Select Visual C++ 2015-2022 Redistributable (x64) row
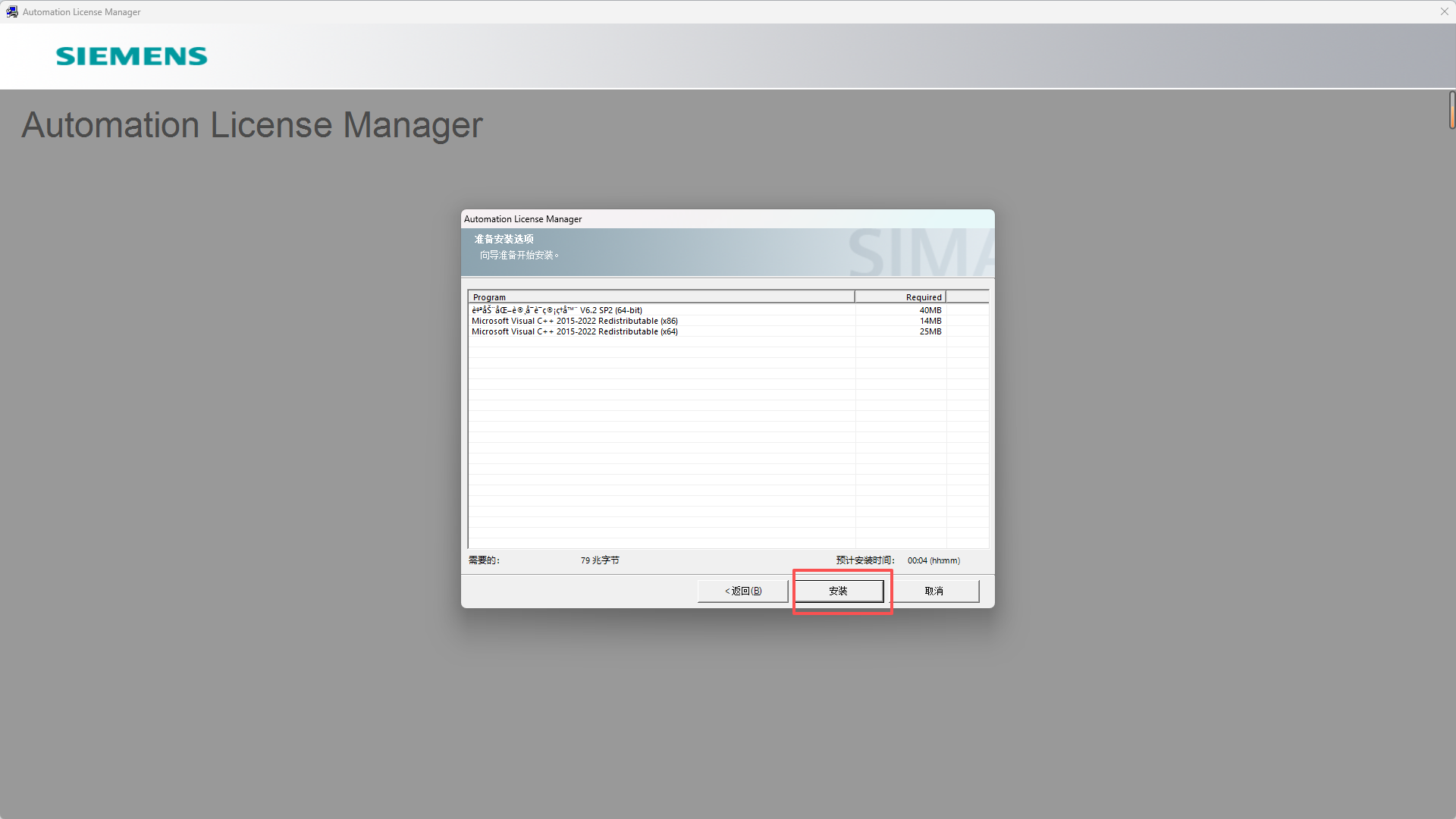1456x819 pixels. click(x=574, y=331)
